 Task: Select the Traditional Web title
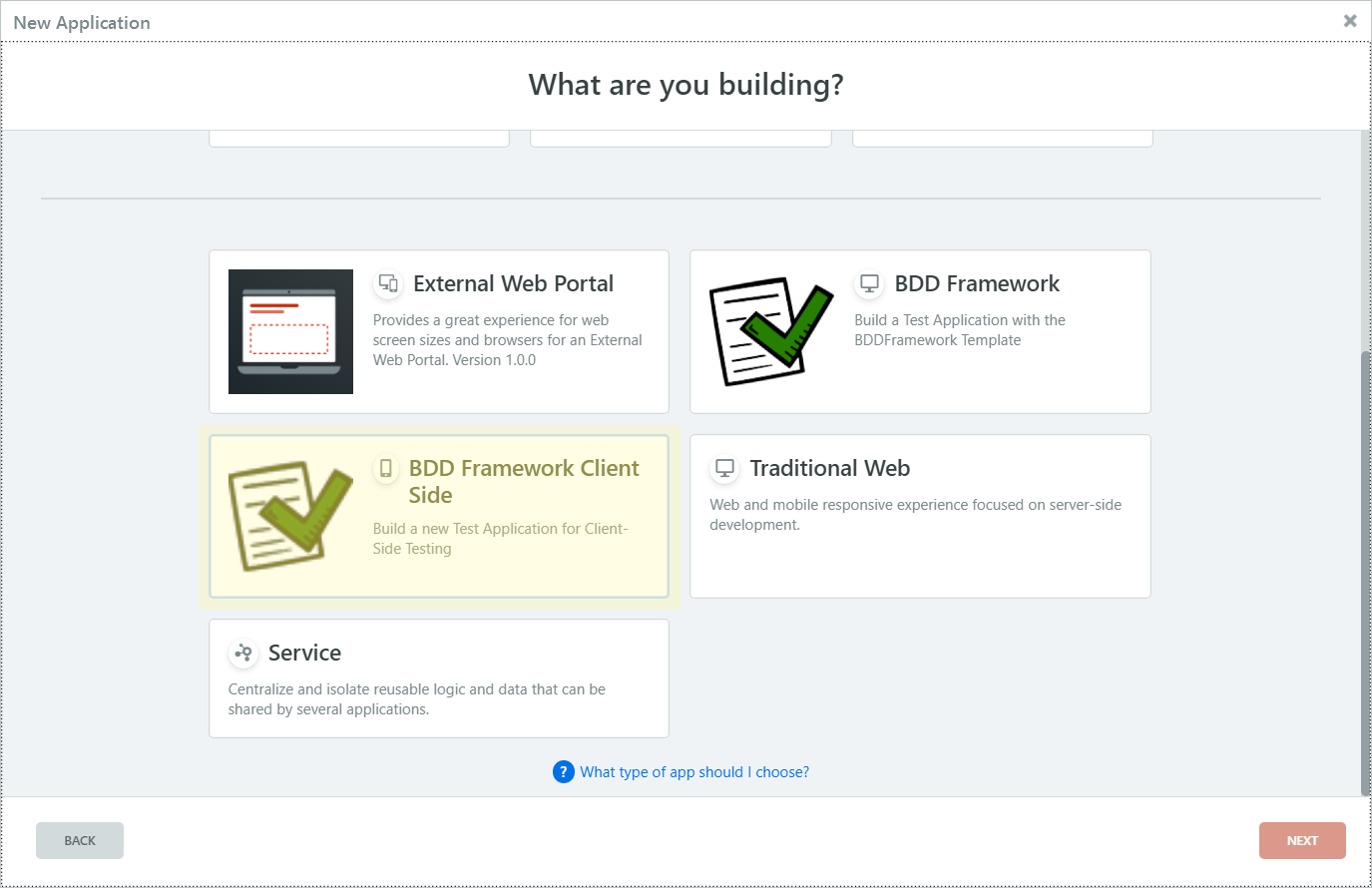tap(829, 468)
